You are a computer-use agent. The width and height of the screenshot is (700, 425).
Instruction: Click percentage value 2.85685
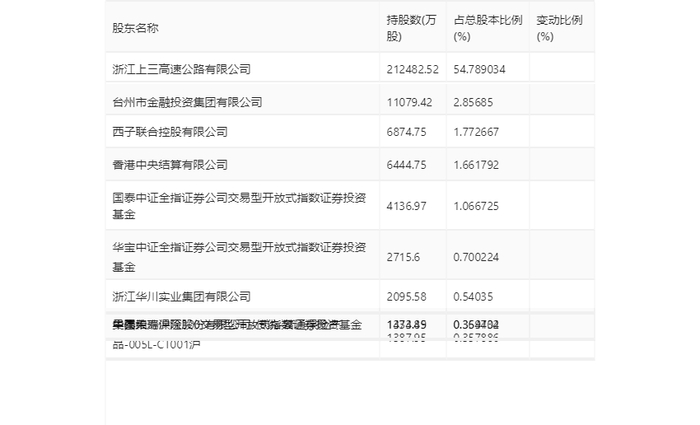click(x=473, y=102)
